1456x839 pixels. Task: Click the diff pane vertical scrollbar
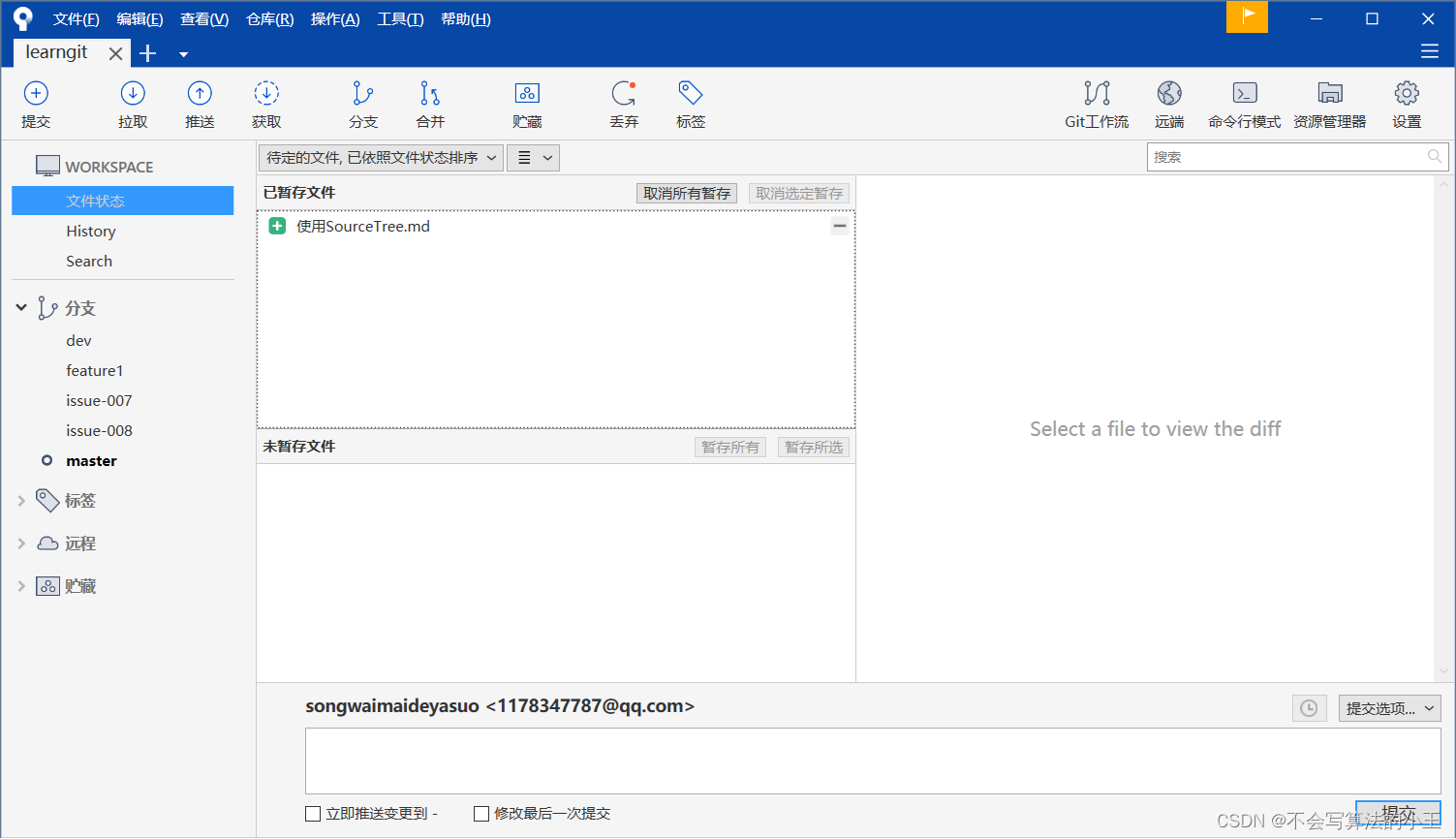pyautogui.click(x=1443, y=428)
